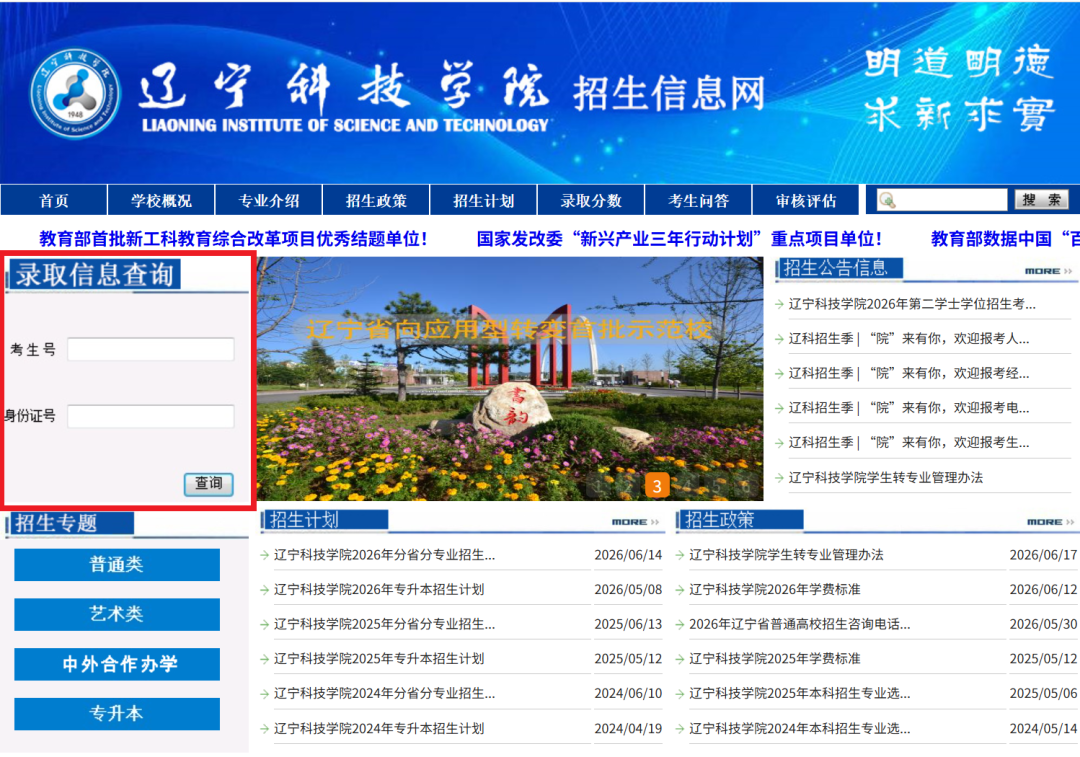Viewport: 1080px width, 757px height.
Task: Open 学生转专业管理办法 in 招生公告信息 list
Action: click(885, 477)
